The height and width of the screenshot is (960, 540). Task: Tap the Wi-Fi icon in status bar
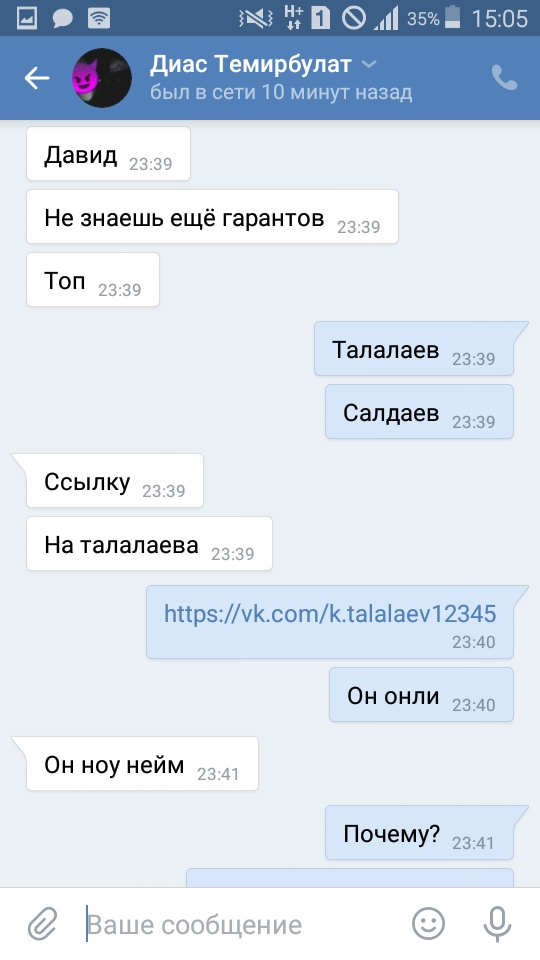99,18
